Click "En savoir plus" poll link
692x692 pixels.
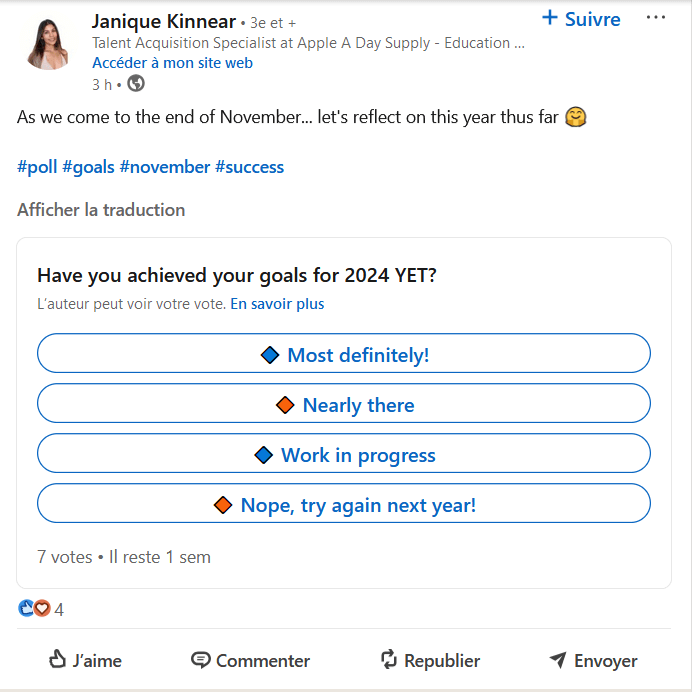pos(277,304)
